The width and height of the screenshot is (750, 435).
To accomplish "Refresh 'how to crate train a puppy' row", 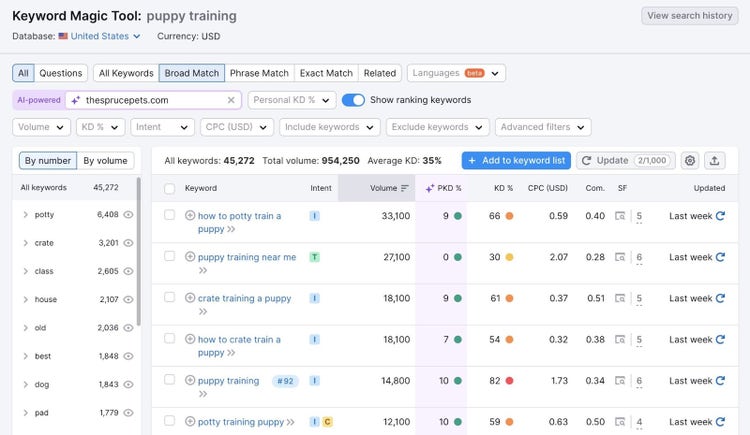I will (x=720, y=339).
